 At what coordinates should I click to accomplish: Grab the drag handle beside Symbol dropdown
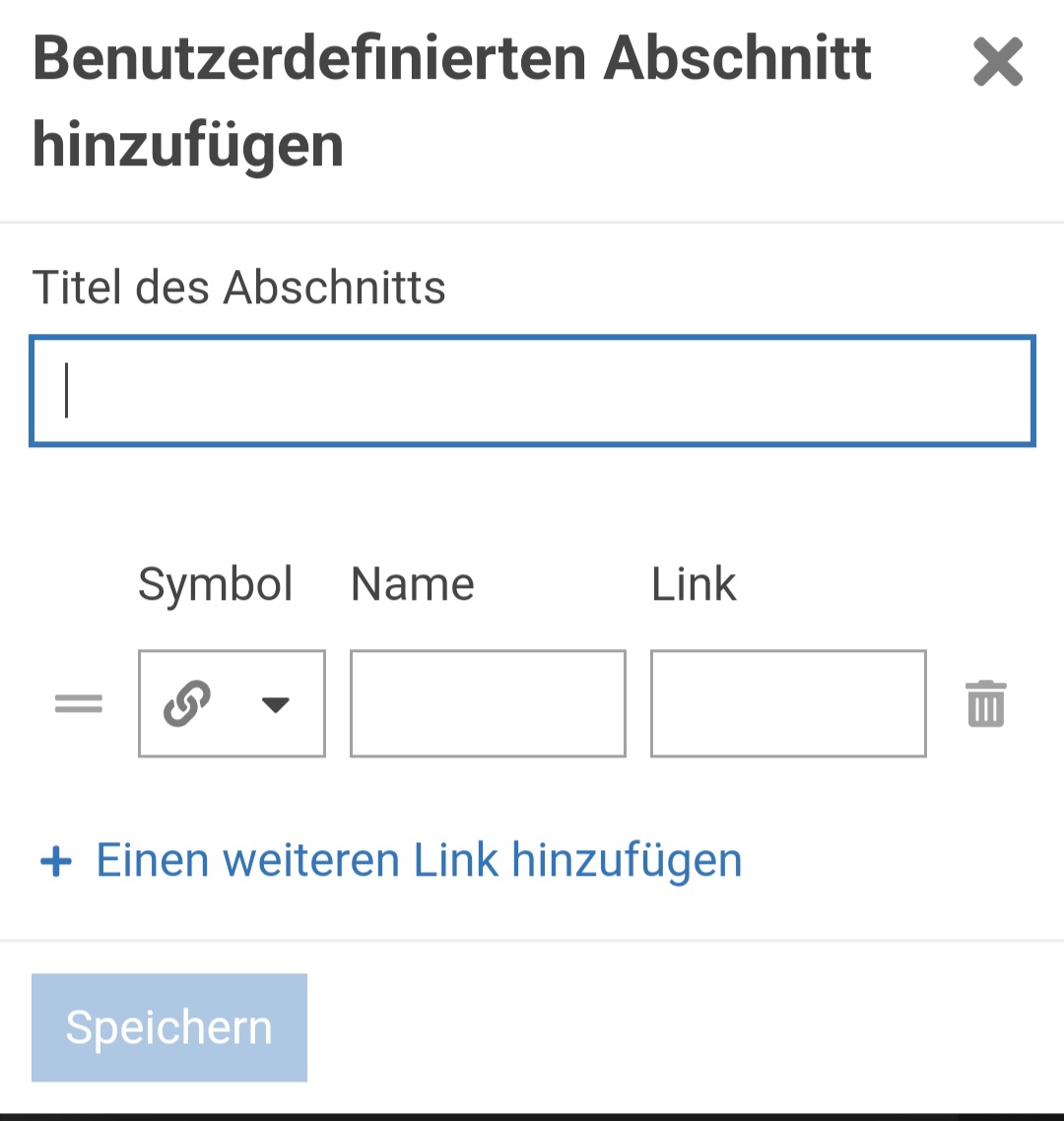pos(79,703)
